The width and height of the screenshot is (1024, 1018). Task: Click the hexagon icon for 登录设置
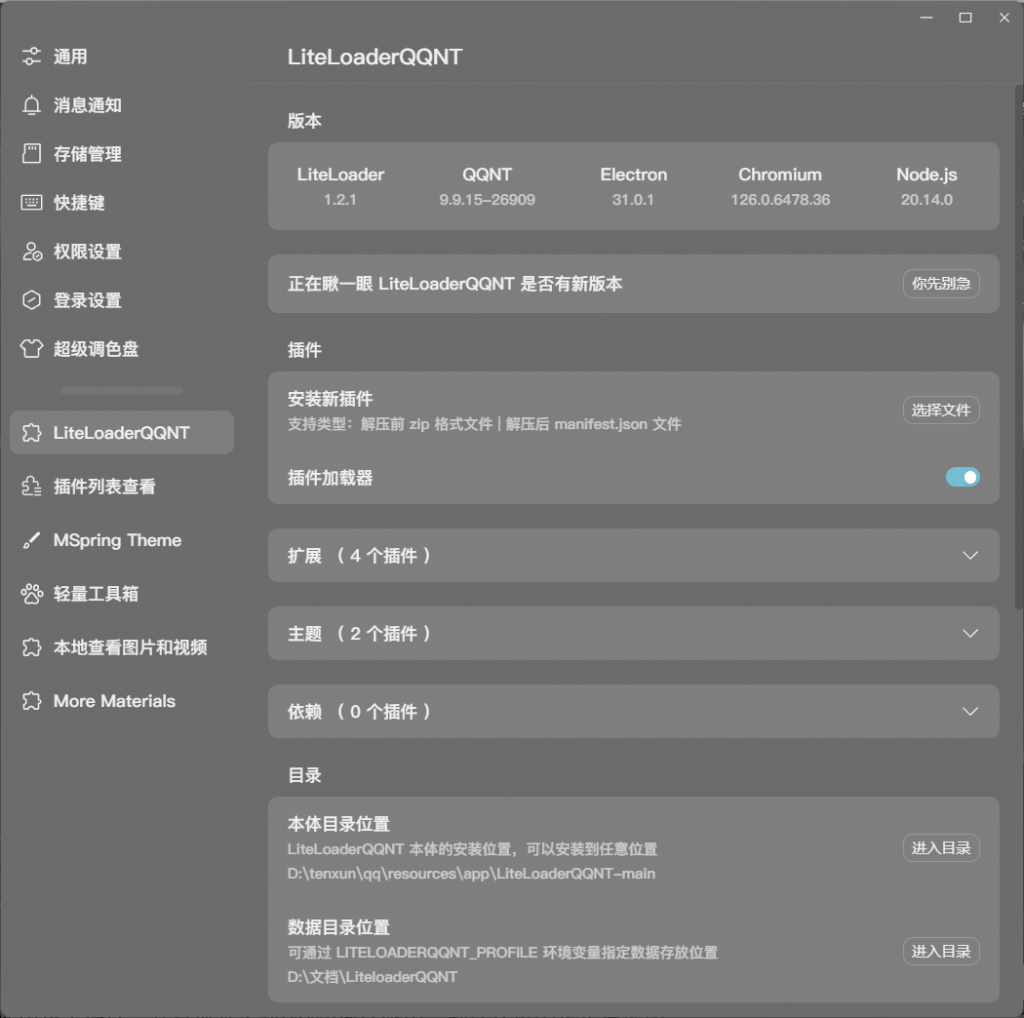[31, 300]
